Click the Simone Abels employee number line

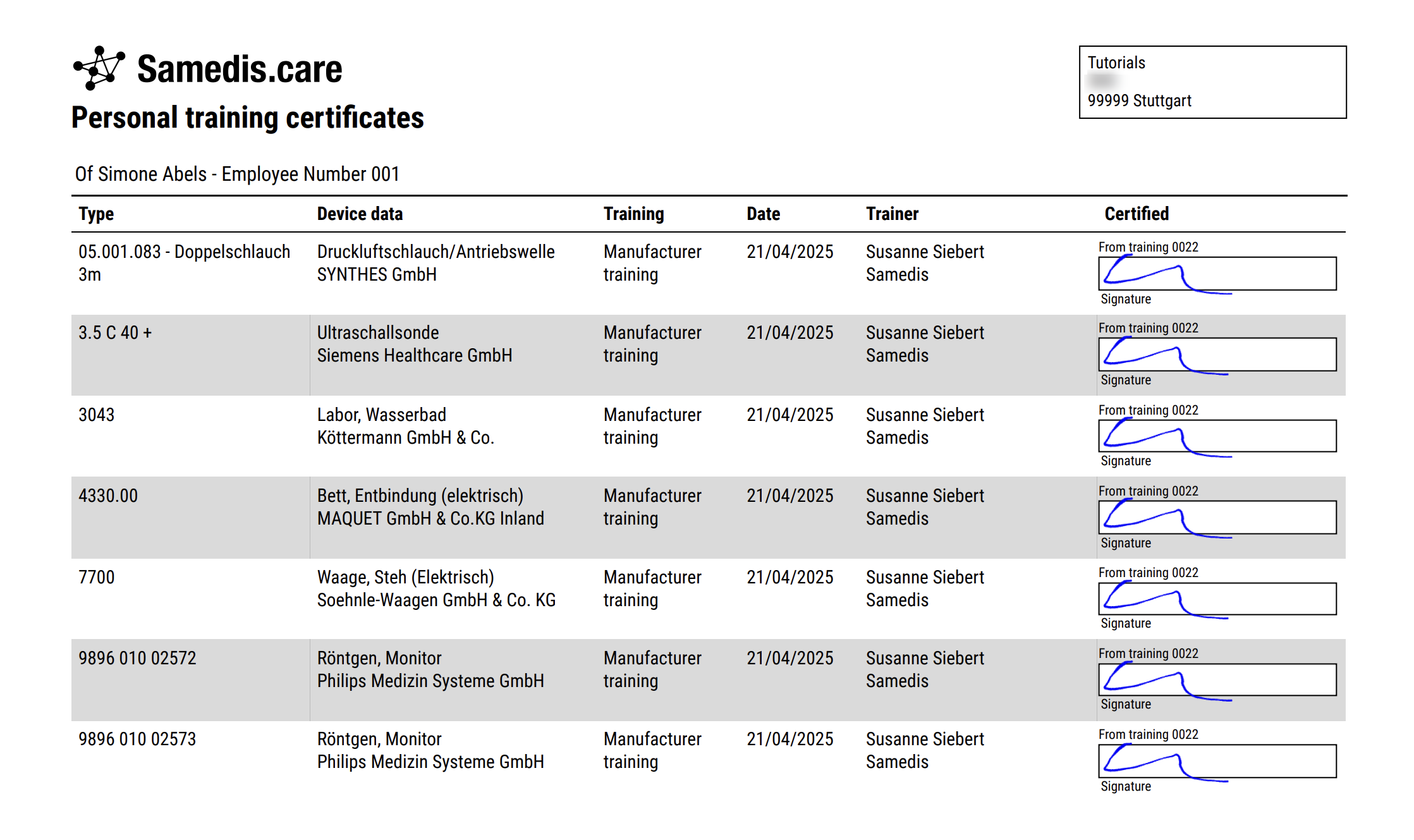(237, 174)
